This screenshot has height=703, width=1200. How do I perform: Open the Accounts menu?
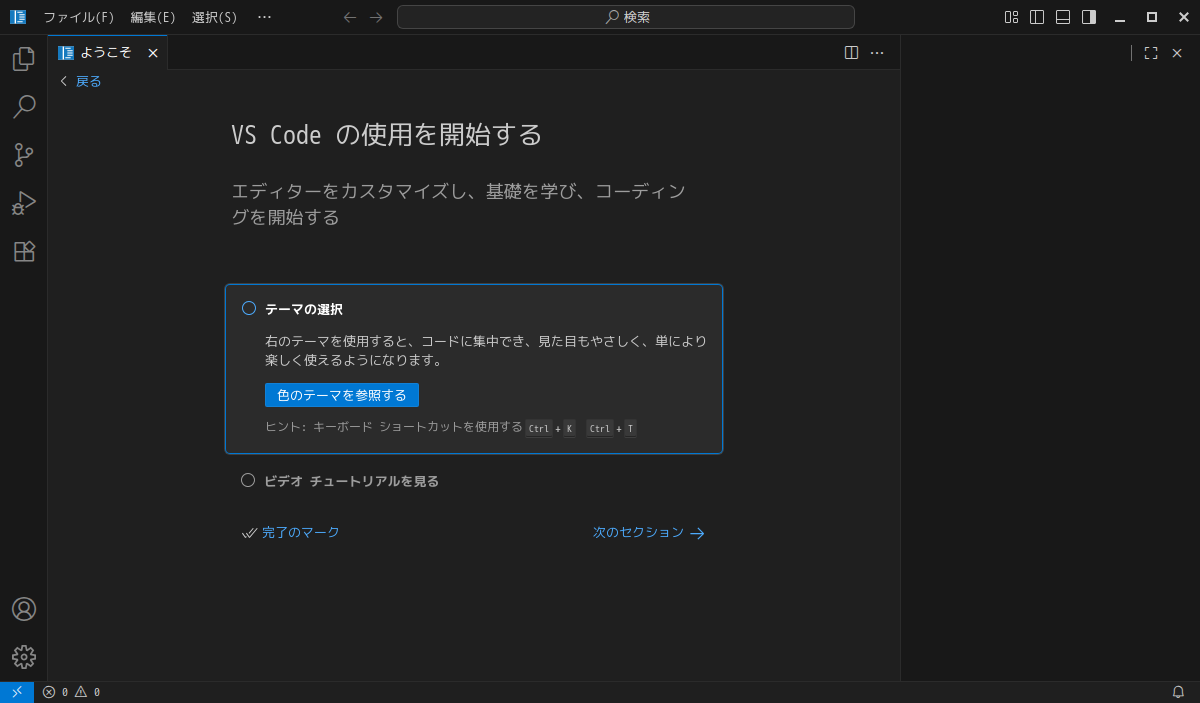(x=23, y=609)
